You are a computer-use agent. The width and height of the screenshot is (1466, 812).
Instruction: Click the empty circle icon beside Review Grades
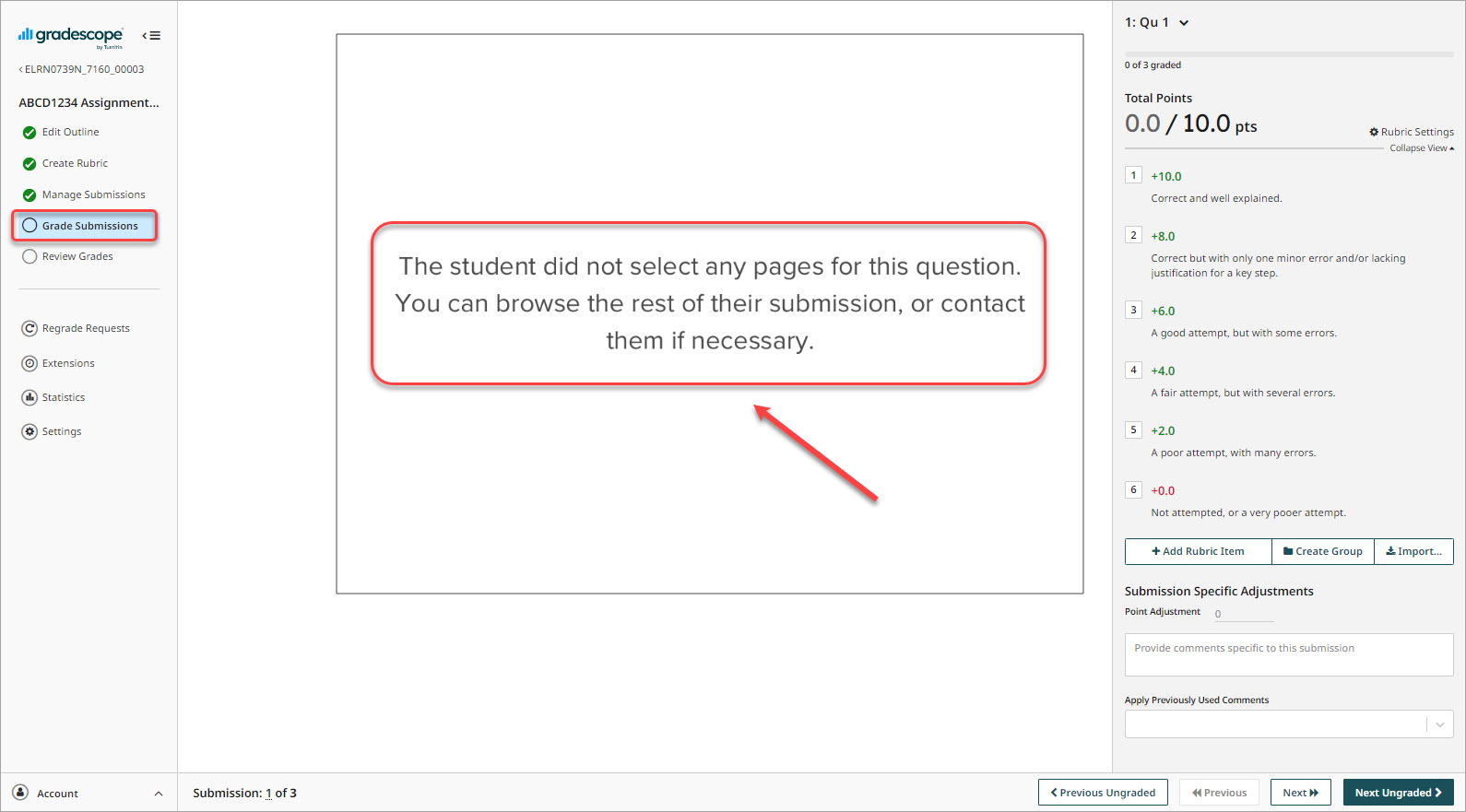(x=30, y=256)
